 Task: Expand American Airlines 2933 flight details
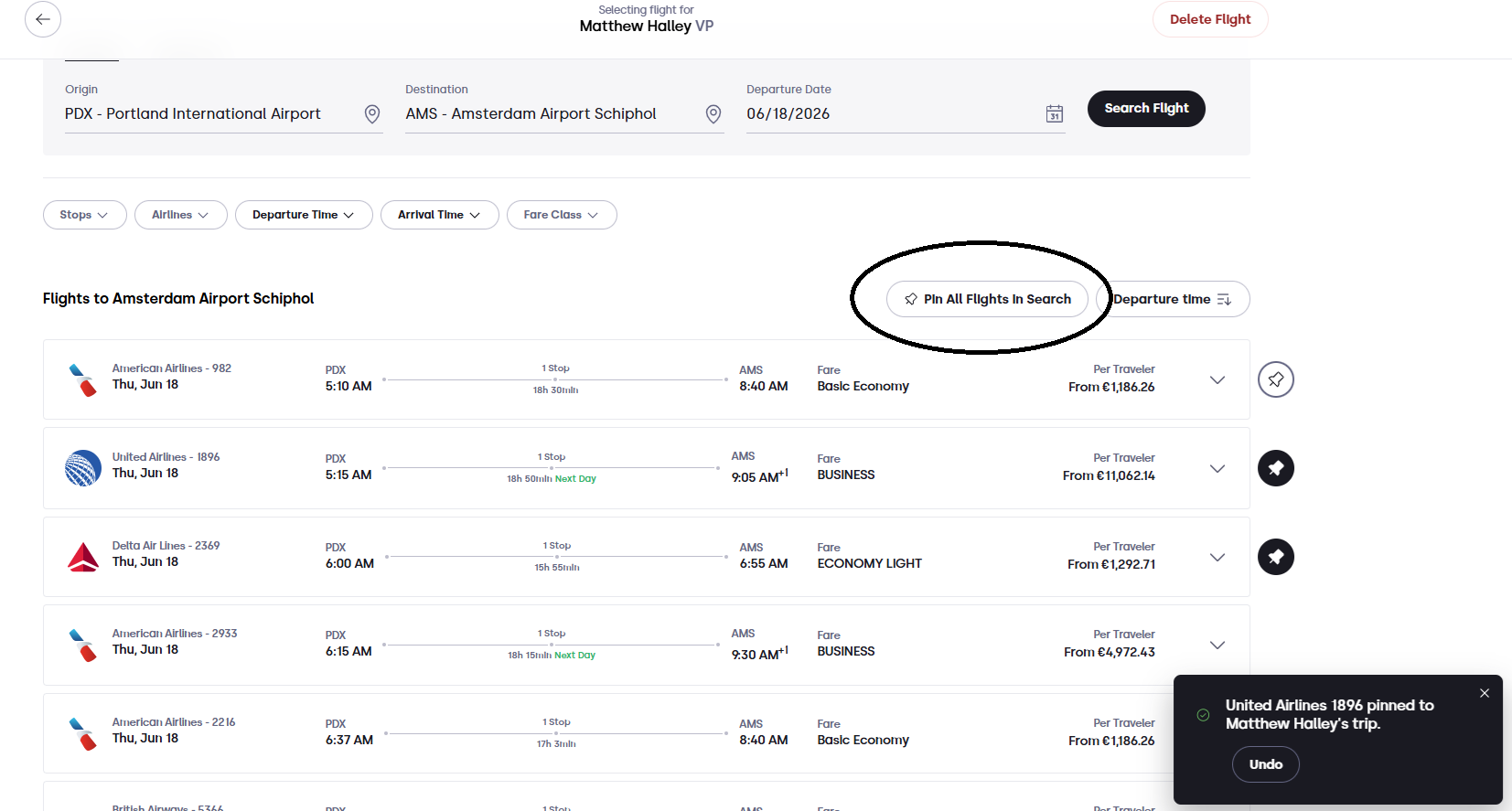(1217, 646)
